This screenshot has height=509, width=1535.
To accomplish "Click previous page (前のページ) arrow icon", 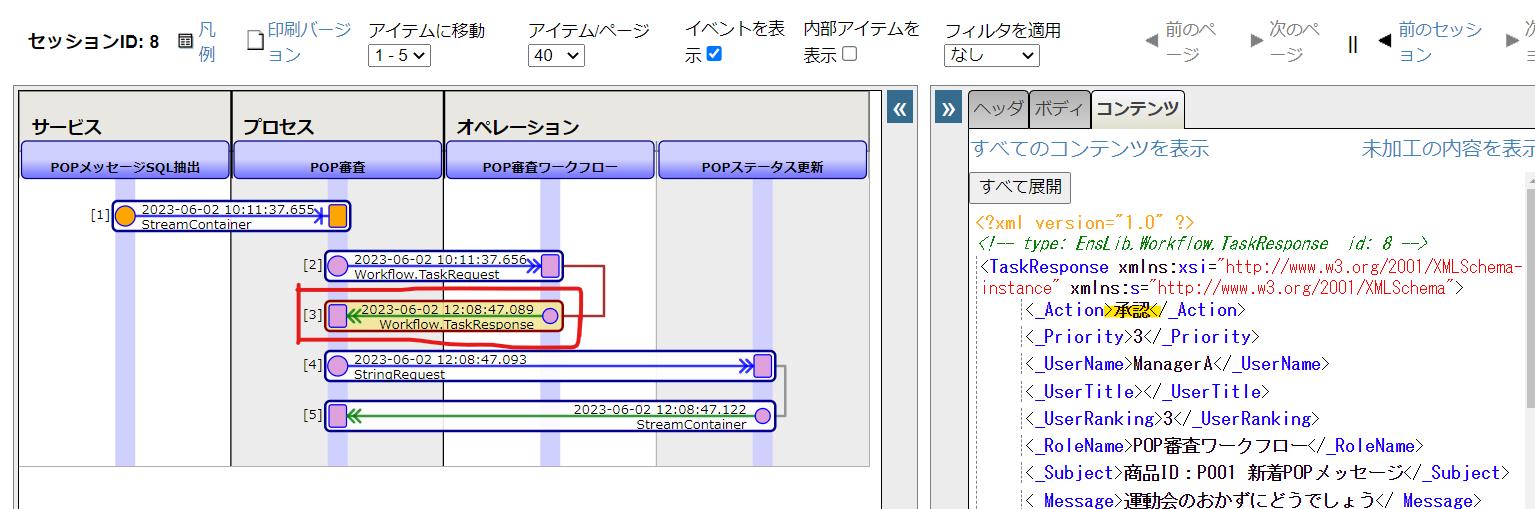I will 1151,42.
